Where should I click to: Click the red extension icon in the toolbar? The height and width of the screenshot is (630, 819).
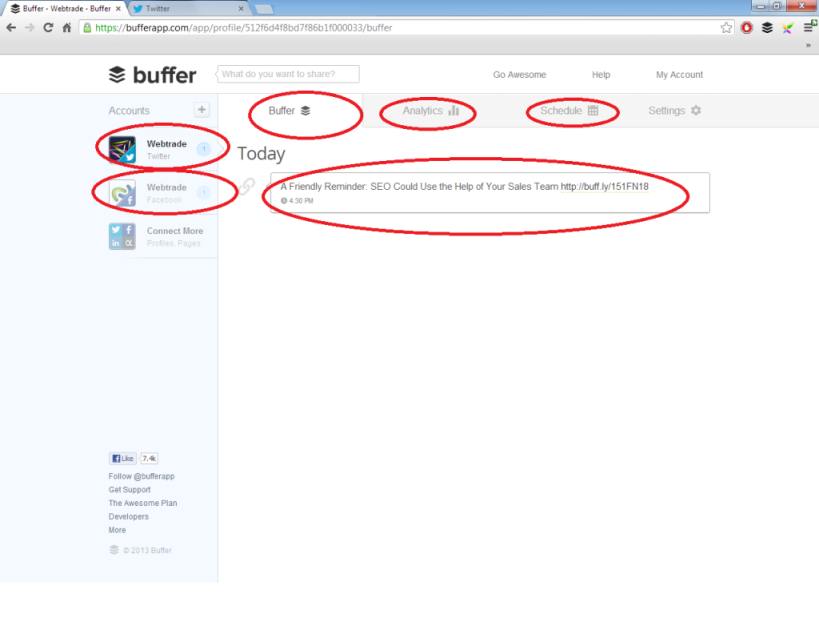click(x=747, y=28)
